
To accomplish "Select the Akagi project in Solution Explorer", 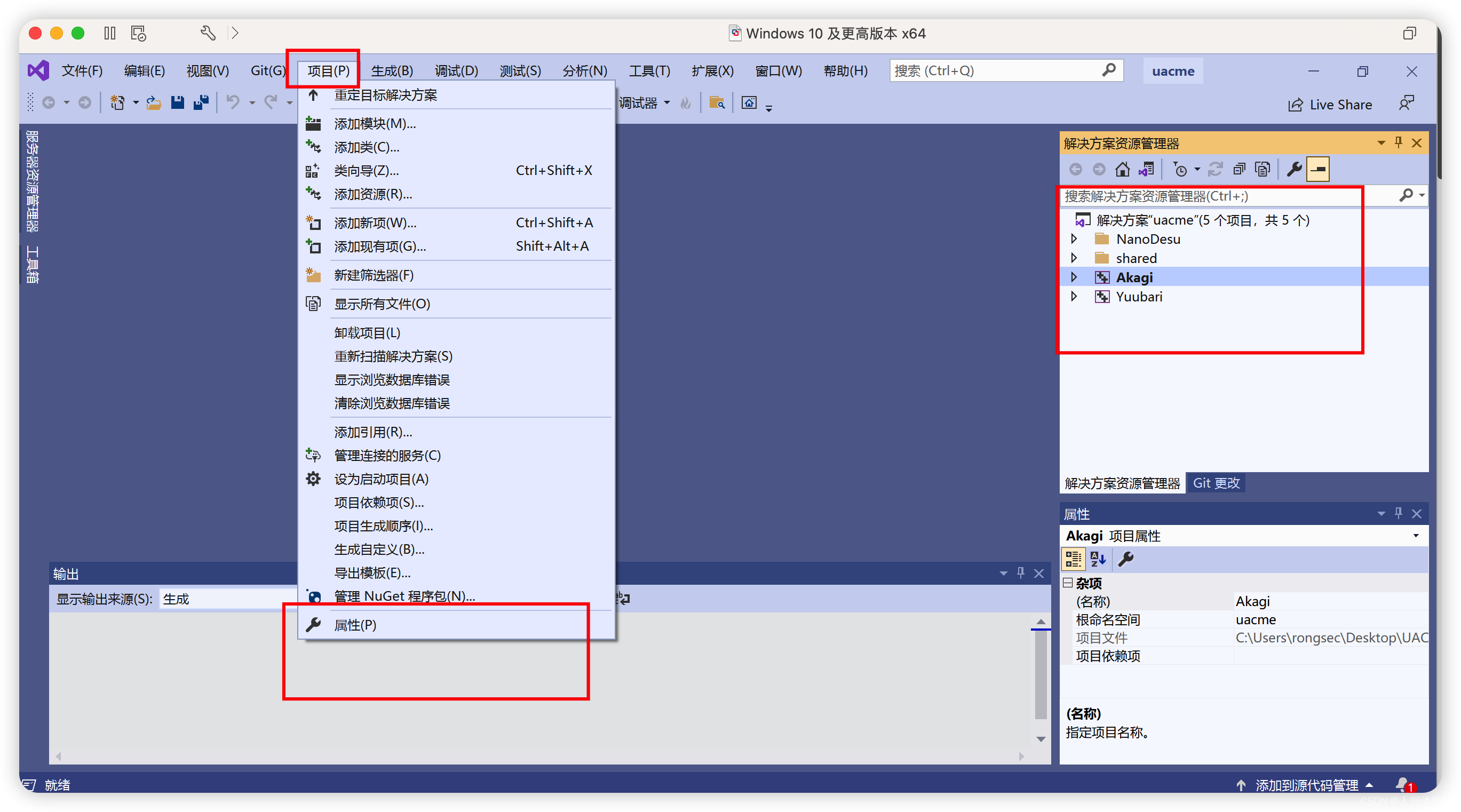I will point(1139,278).
